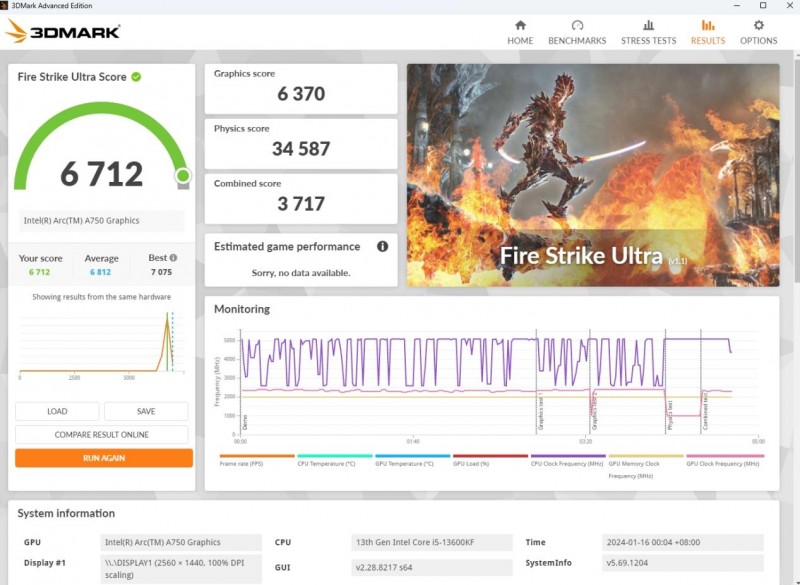Click the 3DMark app icon in title bar

click(x=4, y=6)
